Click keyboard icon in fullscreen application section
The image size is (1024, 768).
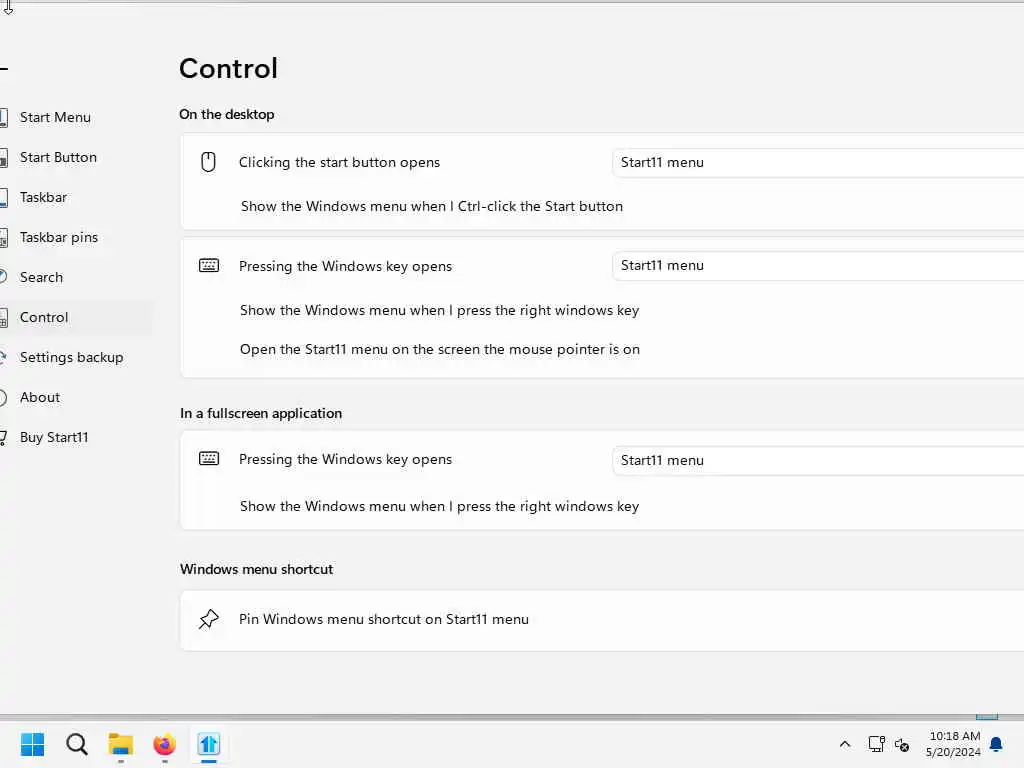pyautogui.click(x=209, y=458)
